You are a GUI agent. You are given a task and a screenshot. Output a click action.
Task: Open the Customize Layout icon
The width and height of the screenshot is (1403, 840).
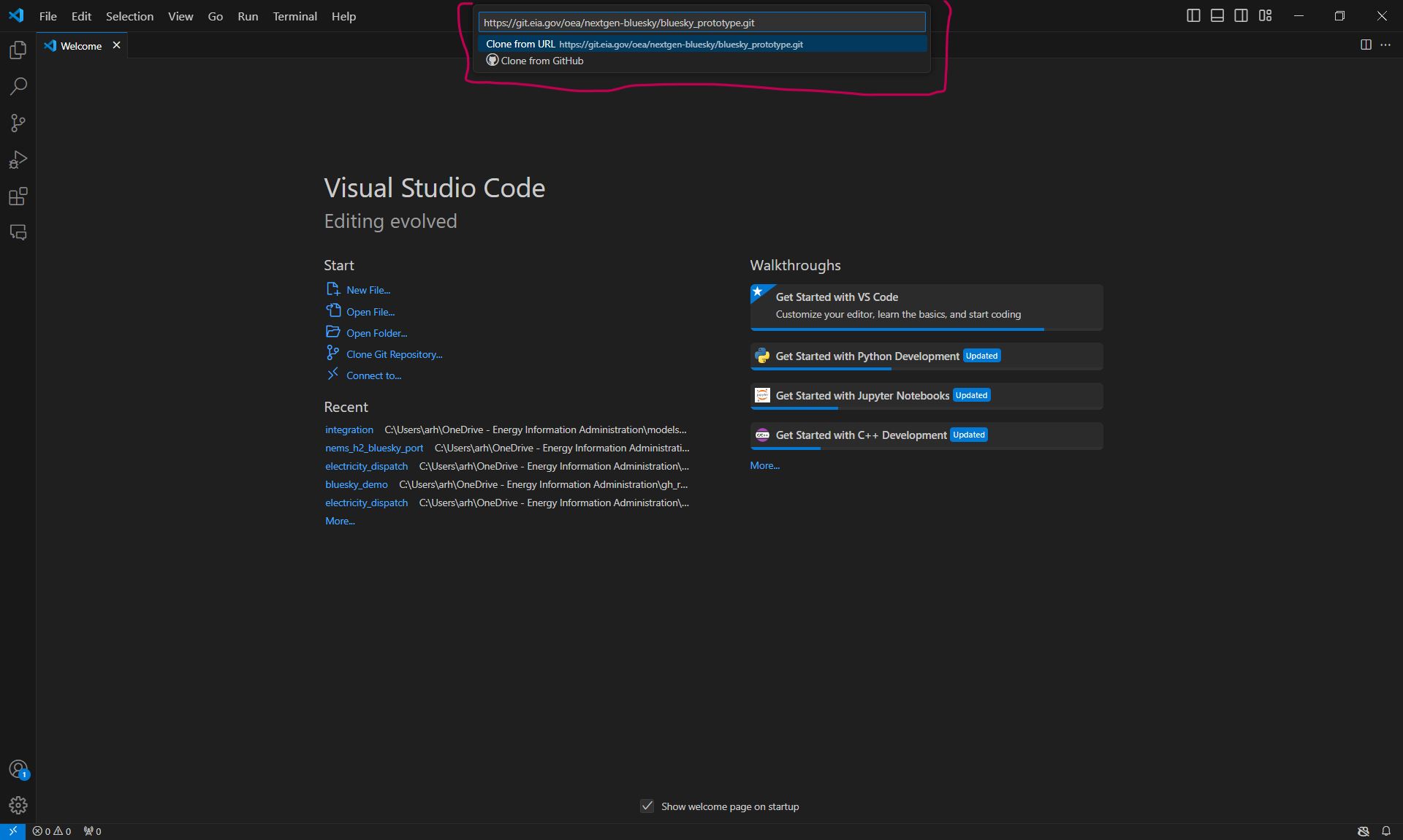pos(1265,15)
